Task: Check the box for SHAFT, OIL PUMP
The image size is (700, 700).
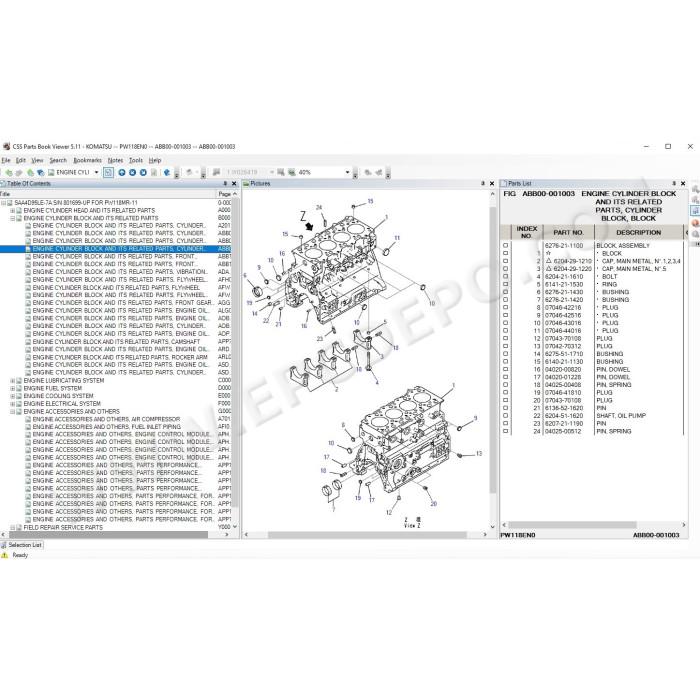Action: pyautogui.click(x=505, y=416)
